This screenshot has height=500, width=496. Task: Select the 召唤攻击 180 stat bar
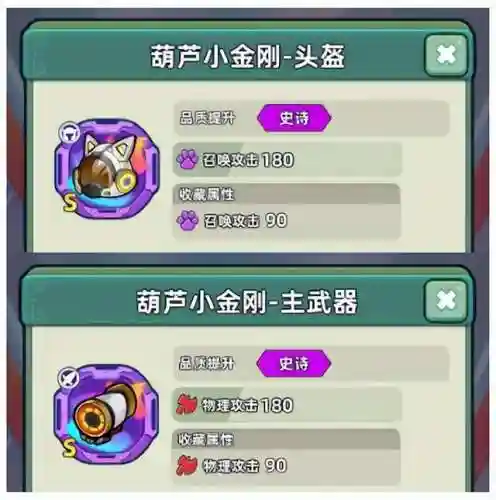pos(287,159)
